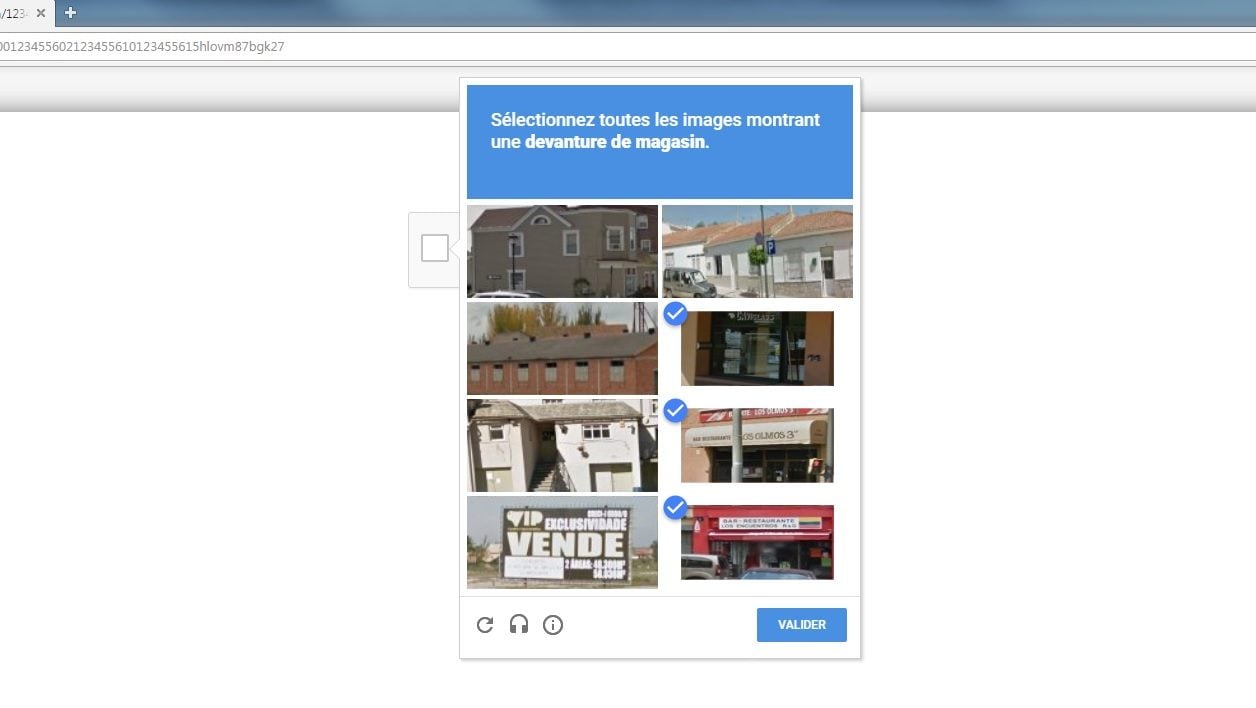Switch to the audio challenge headphones icon
The image size is (1256, 708).
point(519,625)
